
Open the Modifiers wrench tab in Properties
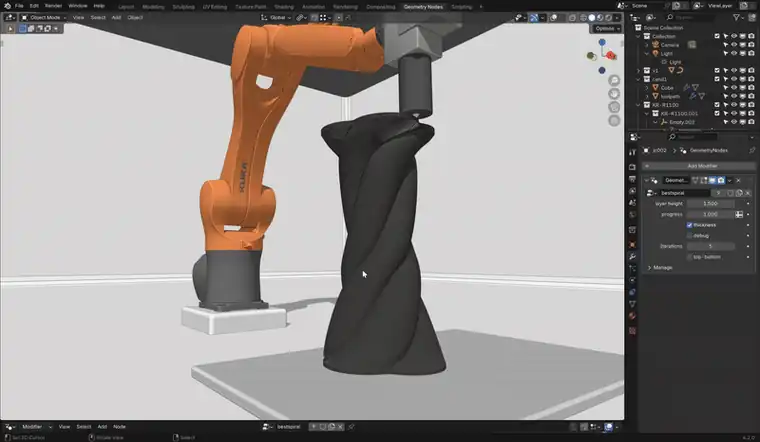coord(632,256)
